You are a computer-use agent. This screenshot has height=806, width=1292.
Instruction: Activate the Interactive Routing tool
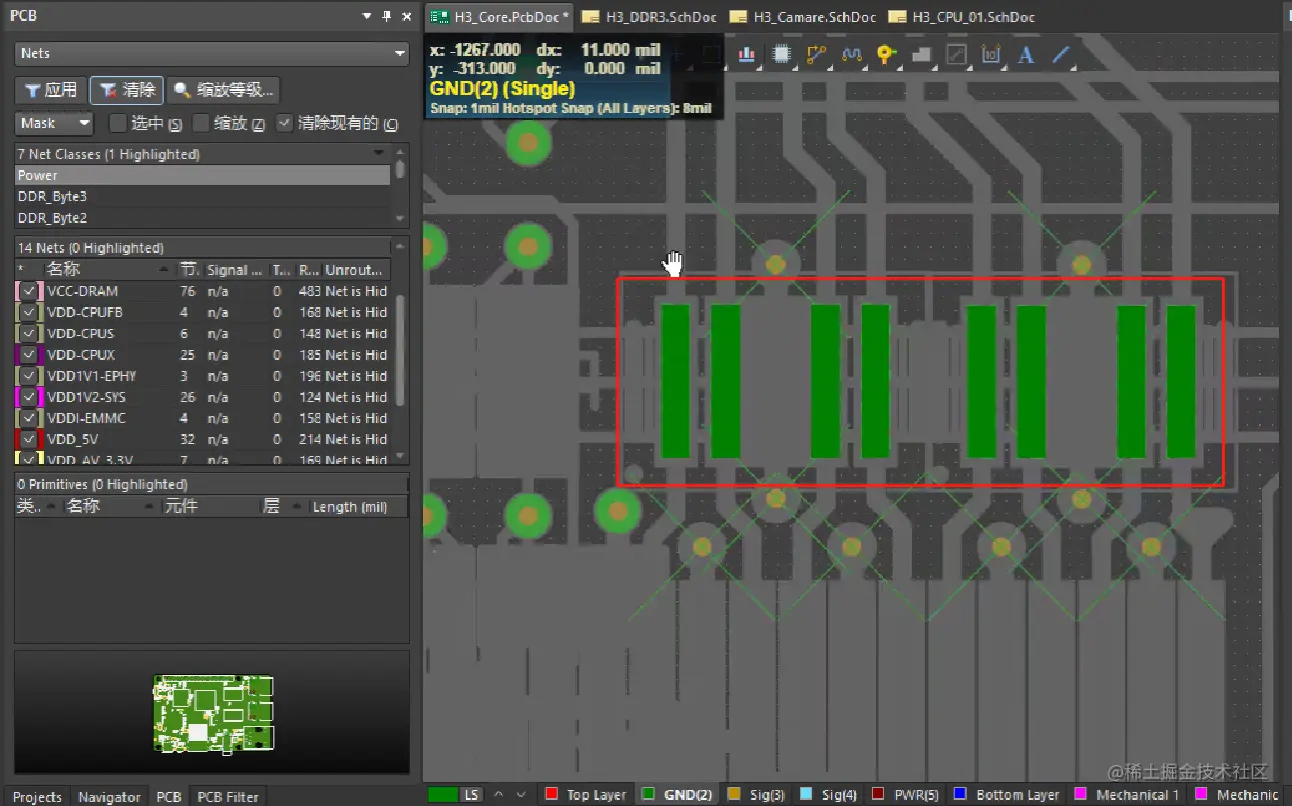(817, 55)
